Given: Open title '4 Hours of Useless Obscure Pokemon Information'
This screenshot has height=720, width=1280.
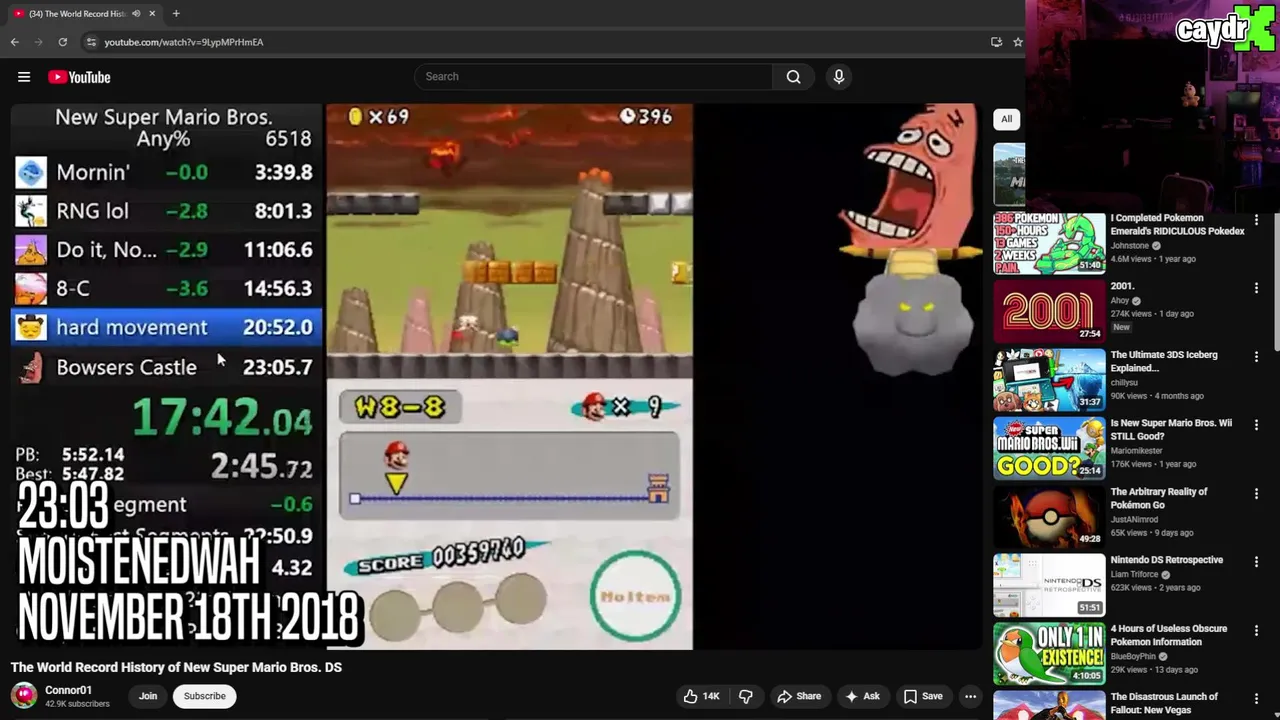Looking at the screenshot, I should tap(1169, 635).
